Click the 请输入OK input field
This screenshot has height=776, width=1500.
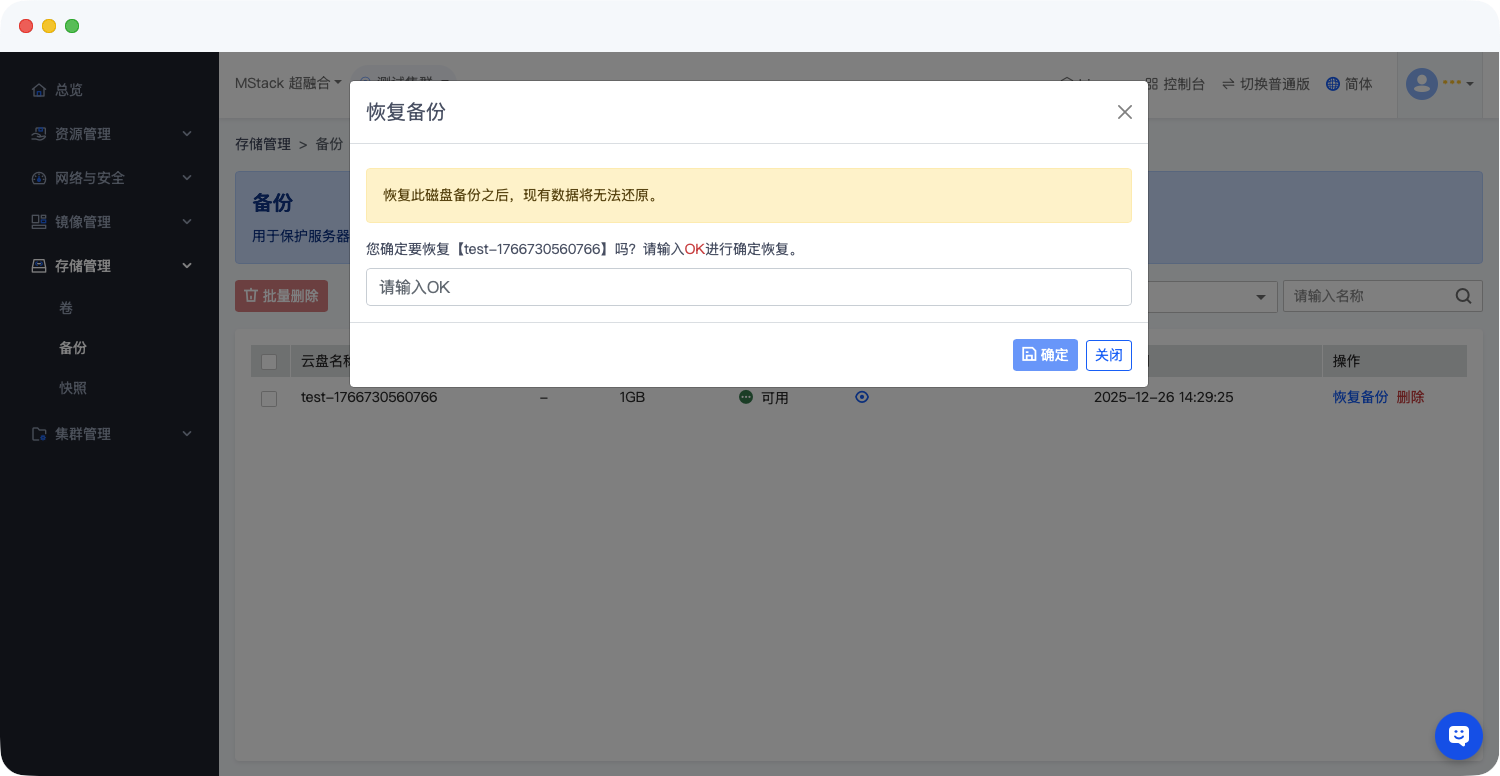[748, 287]
